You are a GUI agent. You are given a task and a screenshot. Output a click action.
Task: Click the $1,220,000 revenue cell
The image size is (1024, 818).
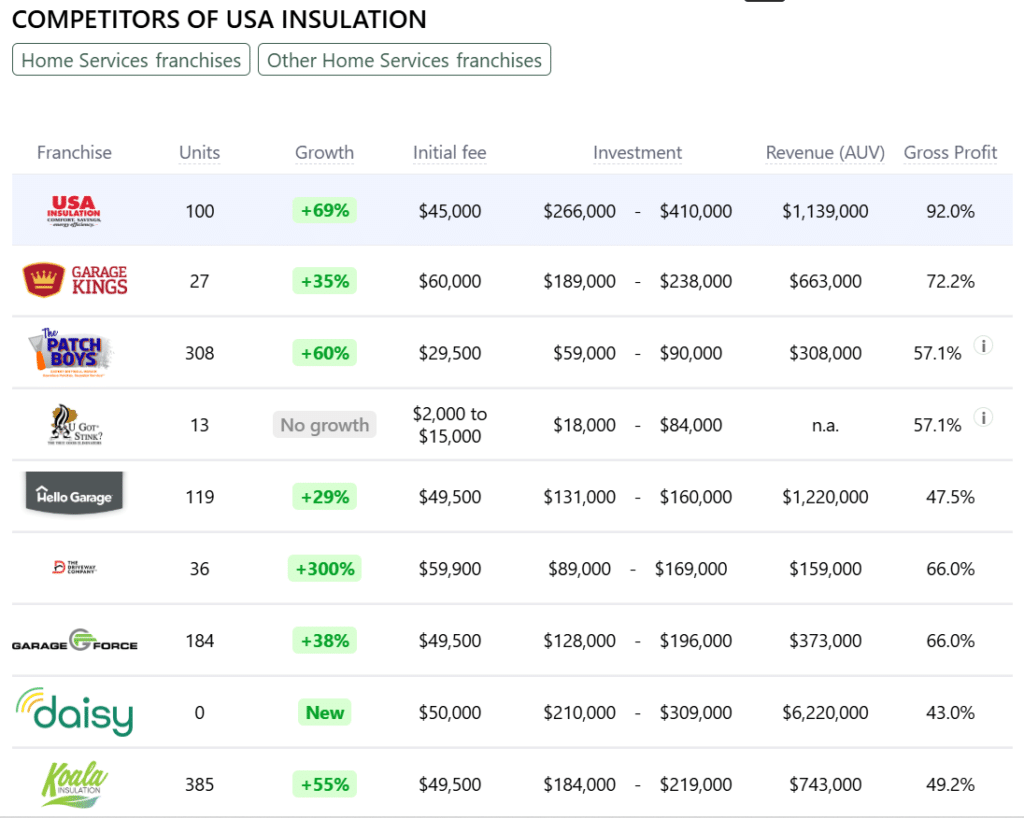coord(825,497)
